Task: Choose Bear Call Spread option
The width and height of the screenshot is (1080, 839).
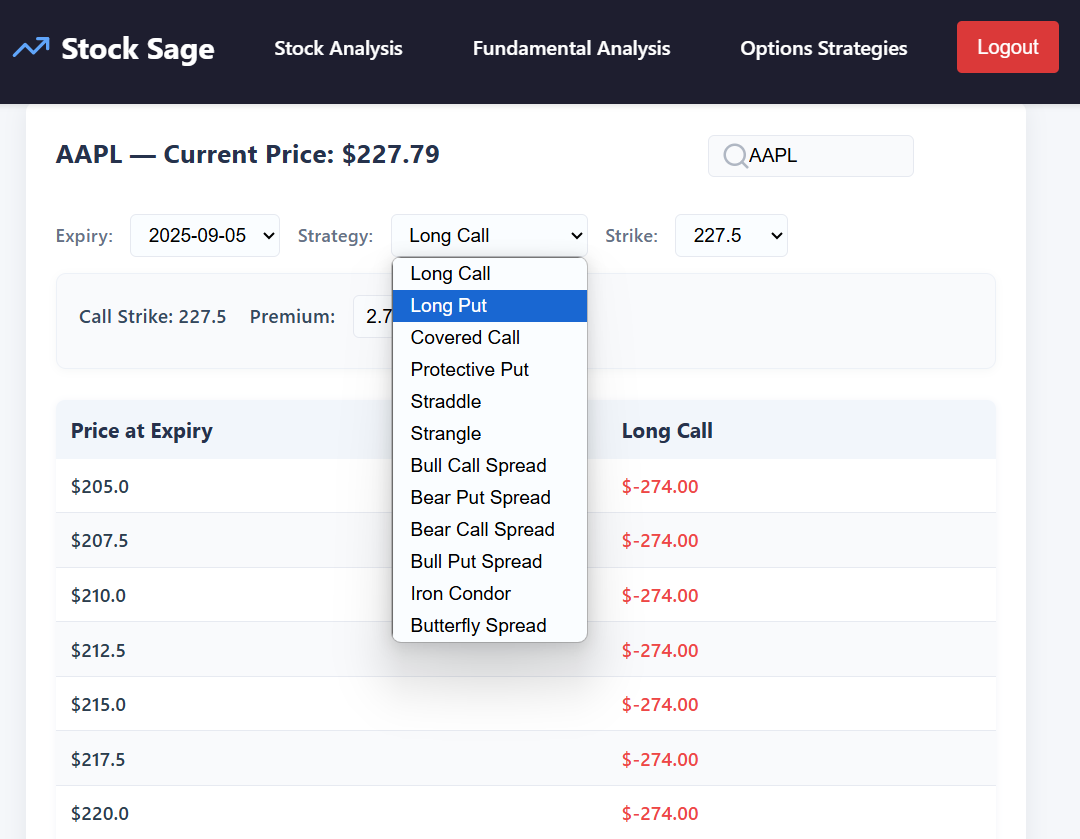Action: [490, 530]
